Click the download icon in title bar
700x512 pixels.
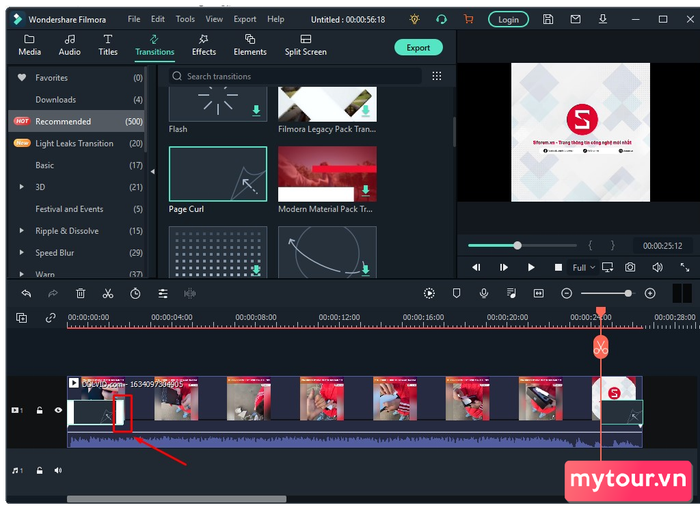[x=603, y=19]
